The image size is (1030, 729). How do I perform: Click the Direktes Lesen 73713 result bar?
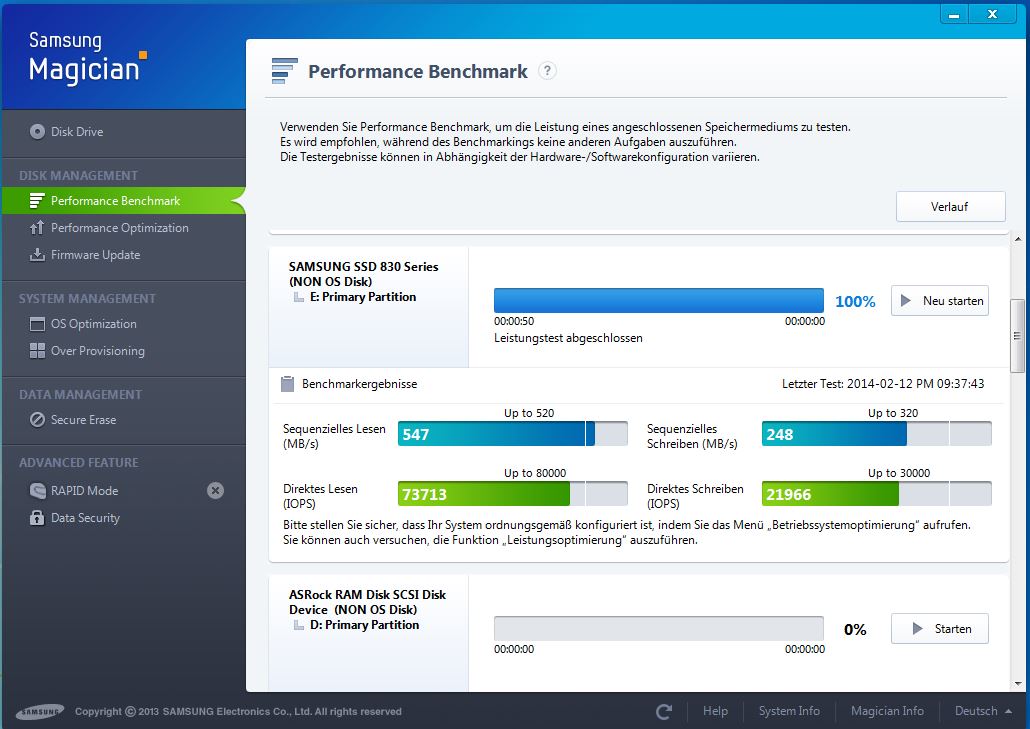click(513, 494)
